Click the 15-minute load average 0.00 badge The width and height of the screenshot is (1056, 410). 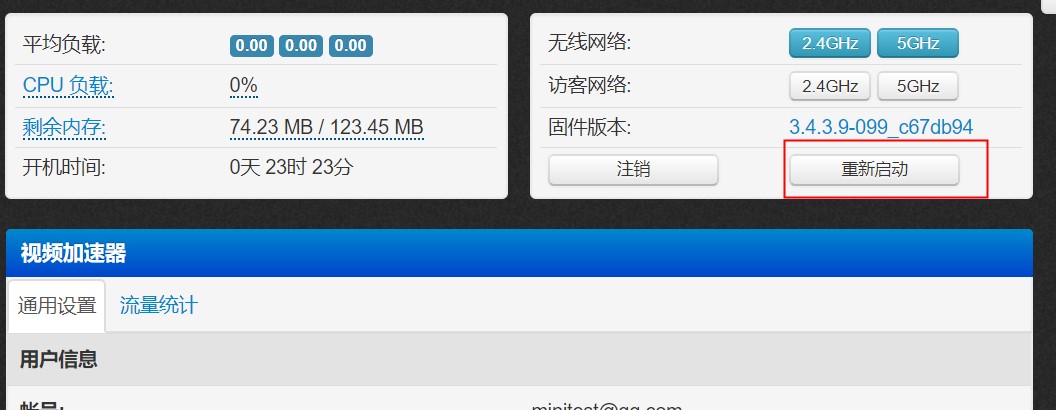tap(351, 46)
